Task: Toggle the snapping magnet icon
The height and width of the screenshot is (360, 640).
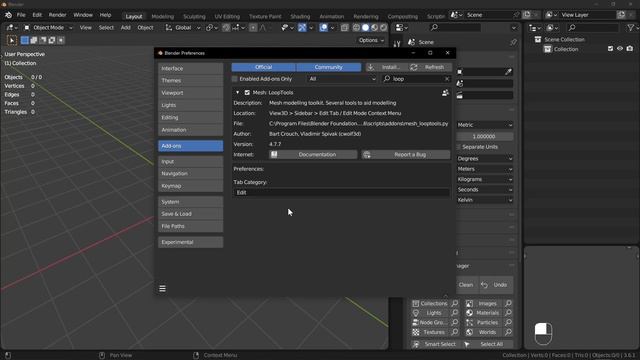Action: [x=226, y=28]
